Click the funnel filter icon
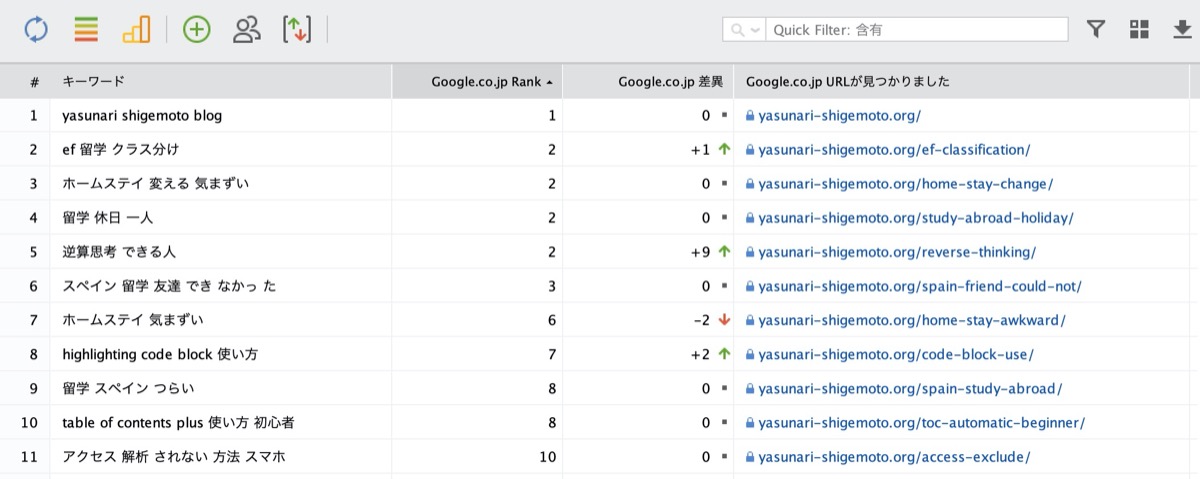The height and width of the screenshot is (479, 1200). 1096,29
